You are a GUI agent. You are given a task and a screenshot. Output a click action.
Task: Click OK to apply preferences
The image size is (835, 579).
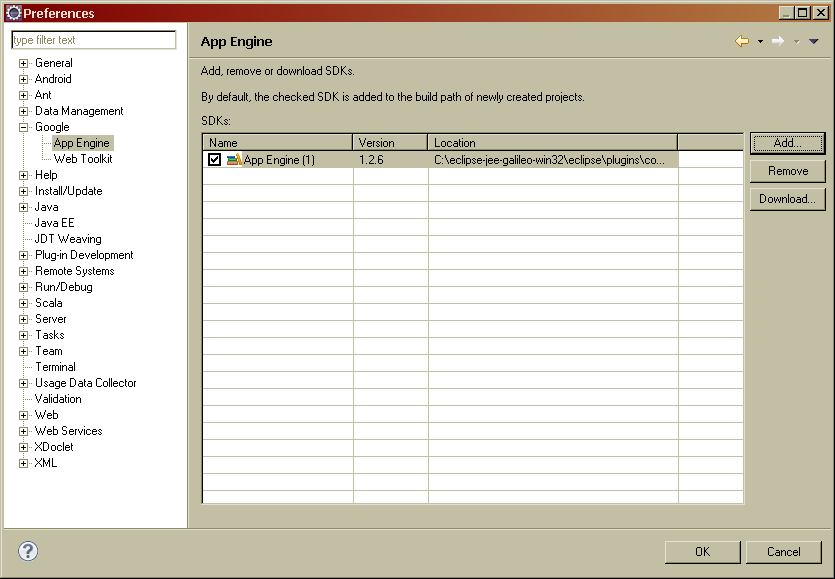click(702, 552)
